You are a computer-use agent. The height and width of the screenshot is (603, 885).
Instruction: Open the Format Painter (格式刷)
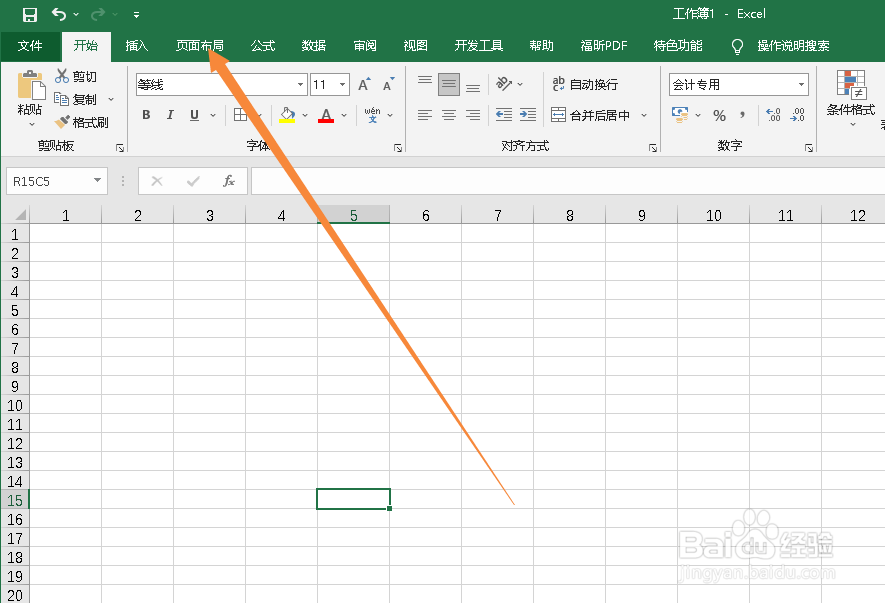tap(84, 122)
